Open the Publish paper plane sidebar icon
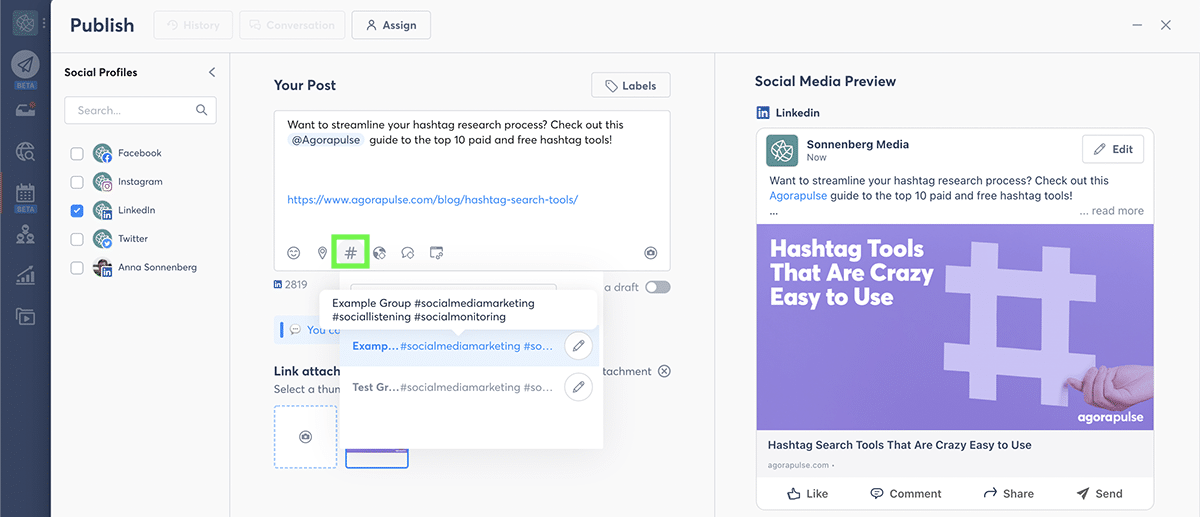1200x517 pixels. 26,64
